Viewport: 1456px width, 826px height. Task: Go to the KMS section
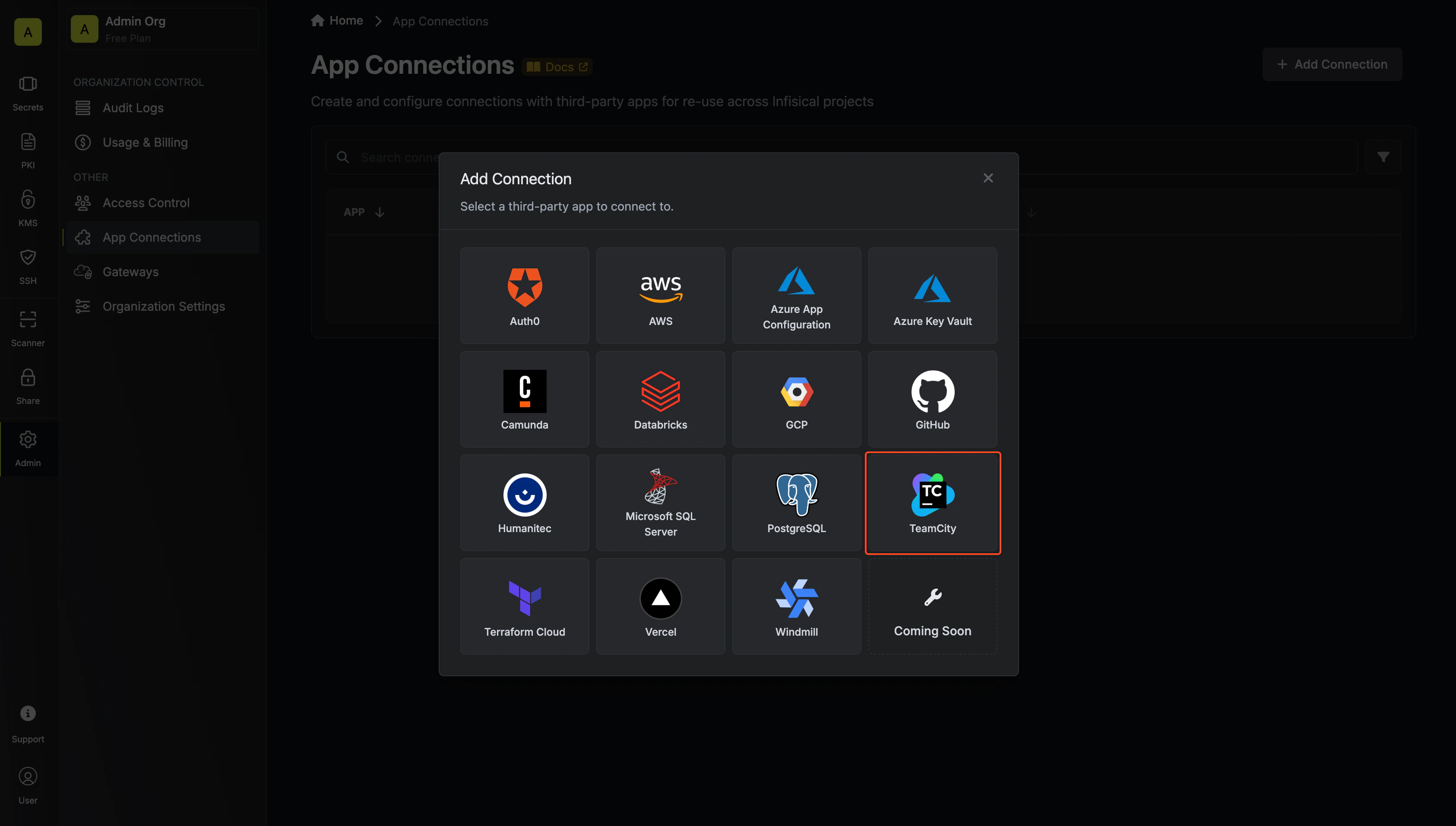[28, 209]
